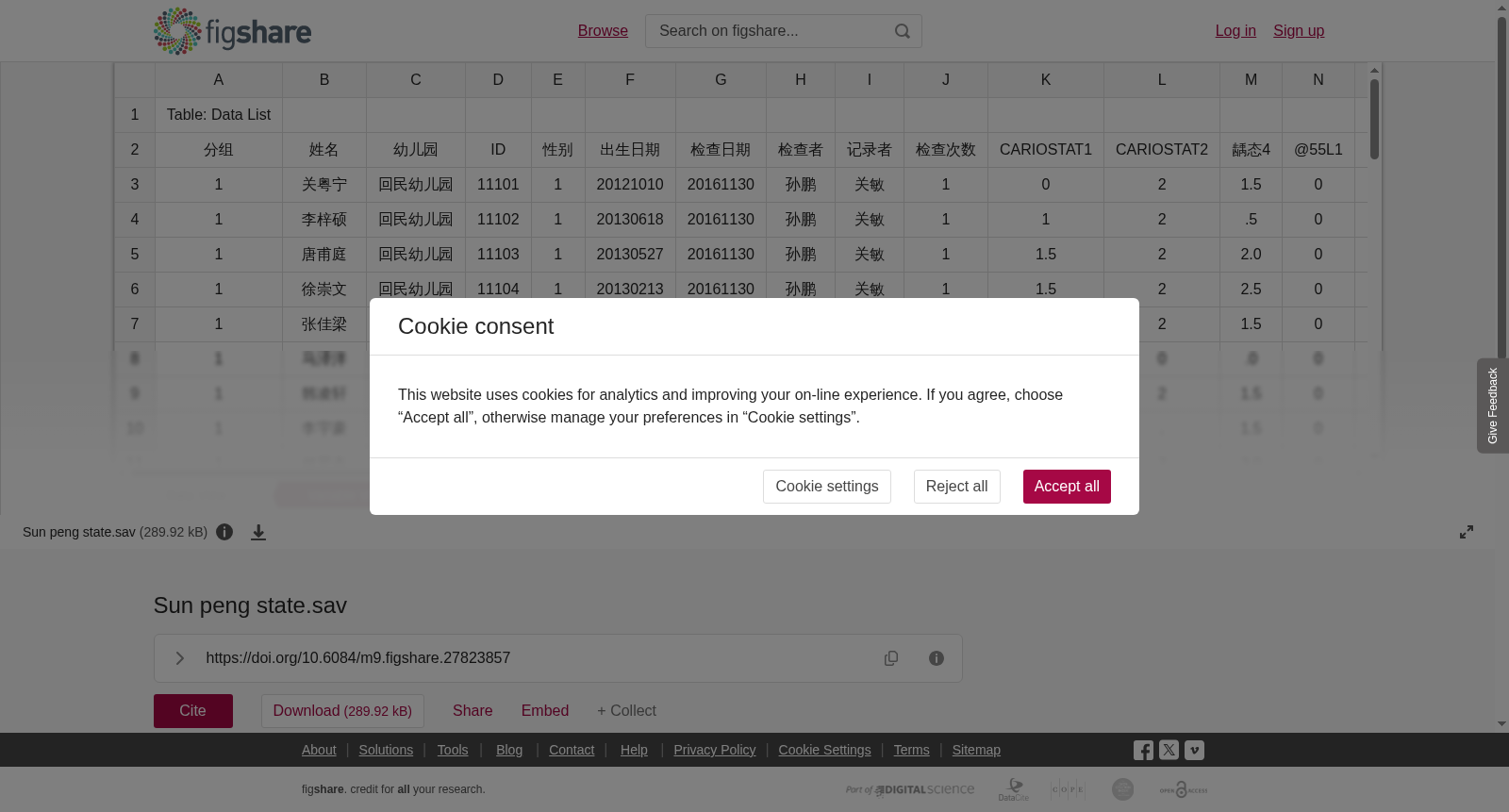Open Privacy Policy footer link
Image resolution: width=1509 pixels, height=812 pixels.
click(x=715, y=750)
